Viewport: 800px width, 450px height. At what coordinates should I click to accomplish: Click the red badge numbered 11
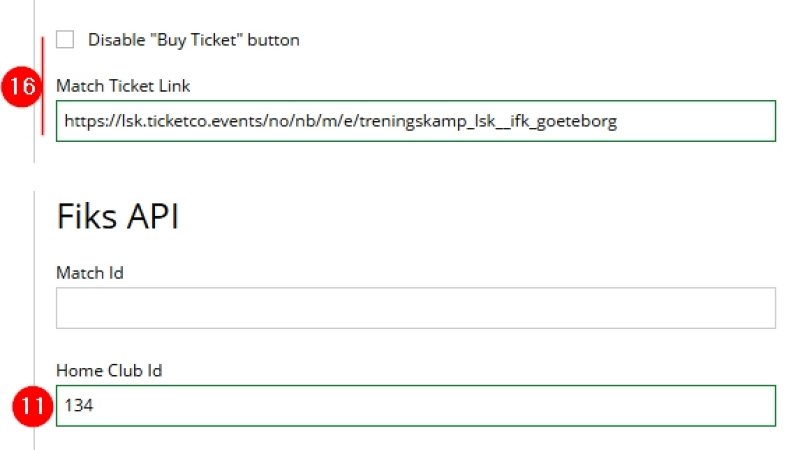(31, 406)
